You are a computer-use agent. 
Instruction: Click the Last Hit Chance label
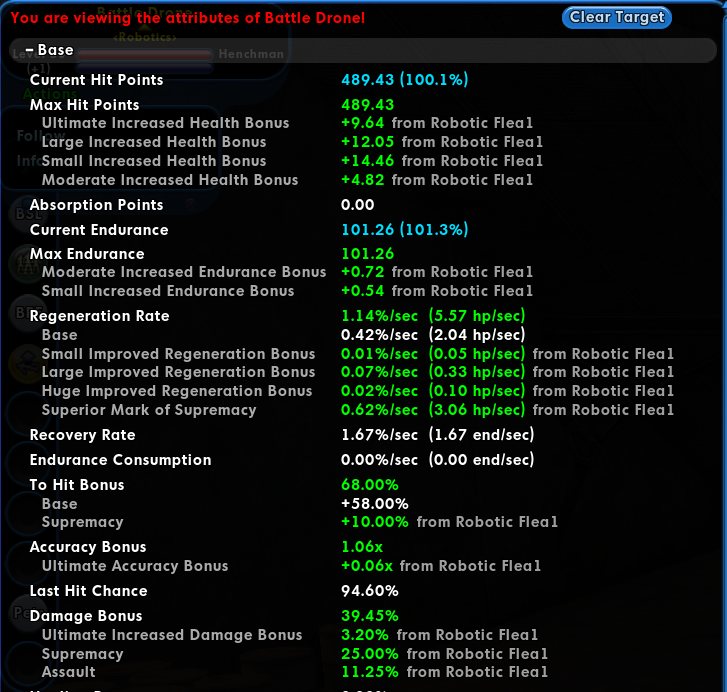pos(89,591)
